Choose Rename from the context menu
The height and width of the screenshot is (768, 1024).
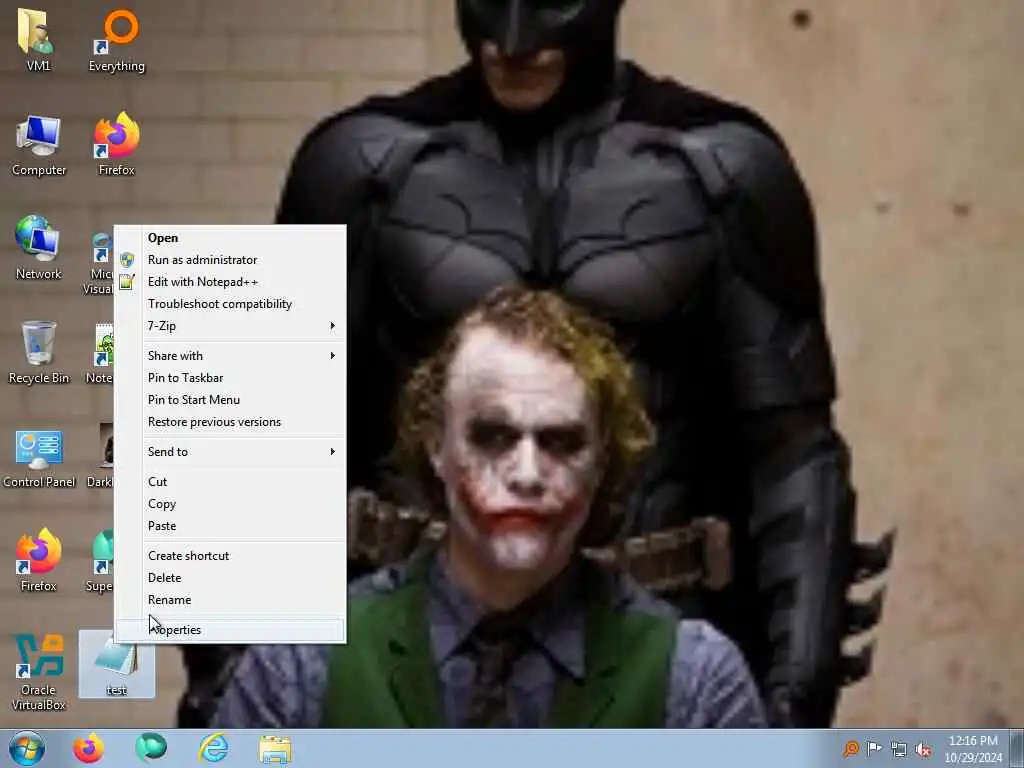(x=231, y=600)
